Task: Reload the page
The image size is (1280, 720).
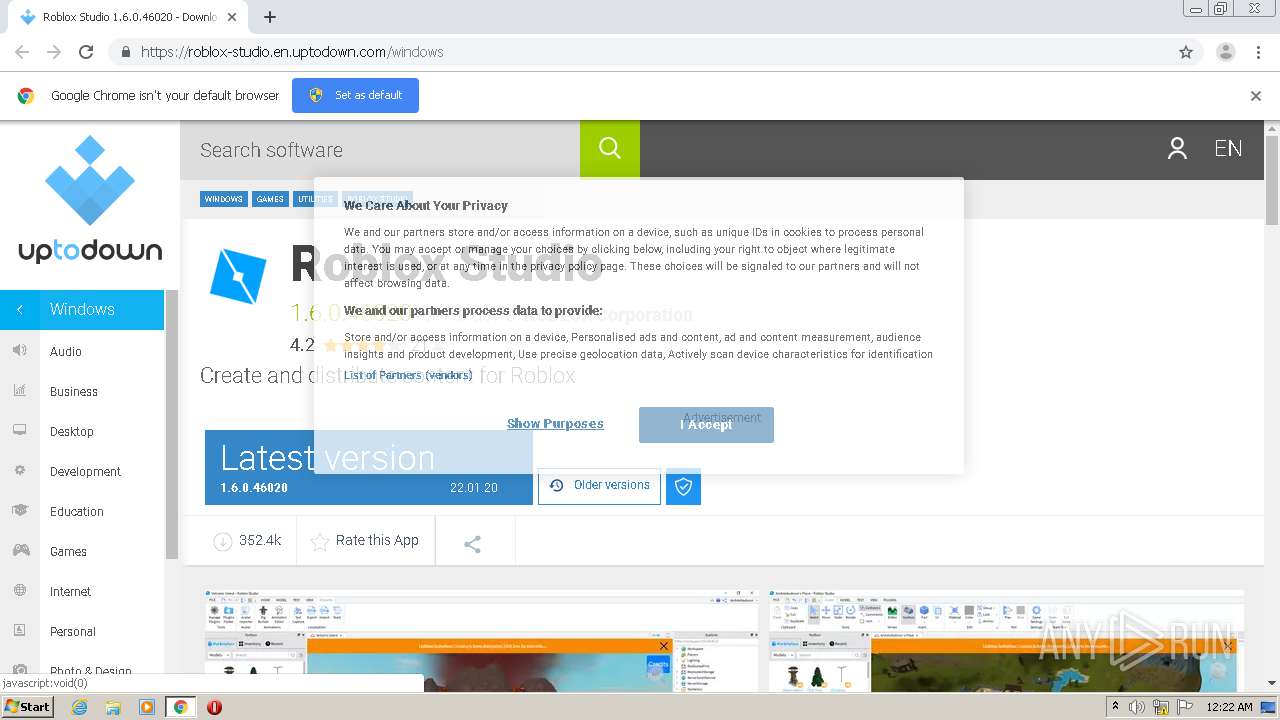Action: (86, 52)
